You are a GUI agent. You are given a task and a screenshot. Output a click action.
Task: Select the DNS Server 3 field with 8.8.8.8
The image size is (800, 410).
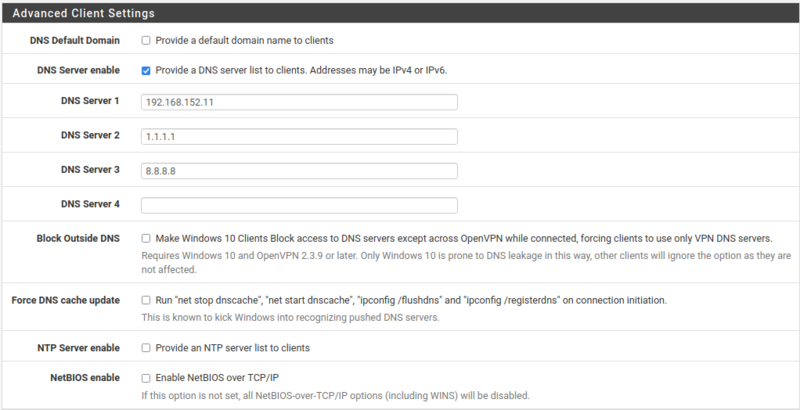[x=299, y=171]
